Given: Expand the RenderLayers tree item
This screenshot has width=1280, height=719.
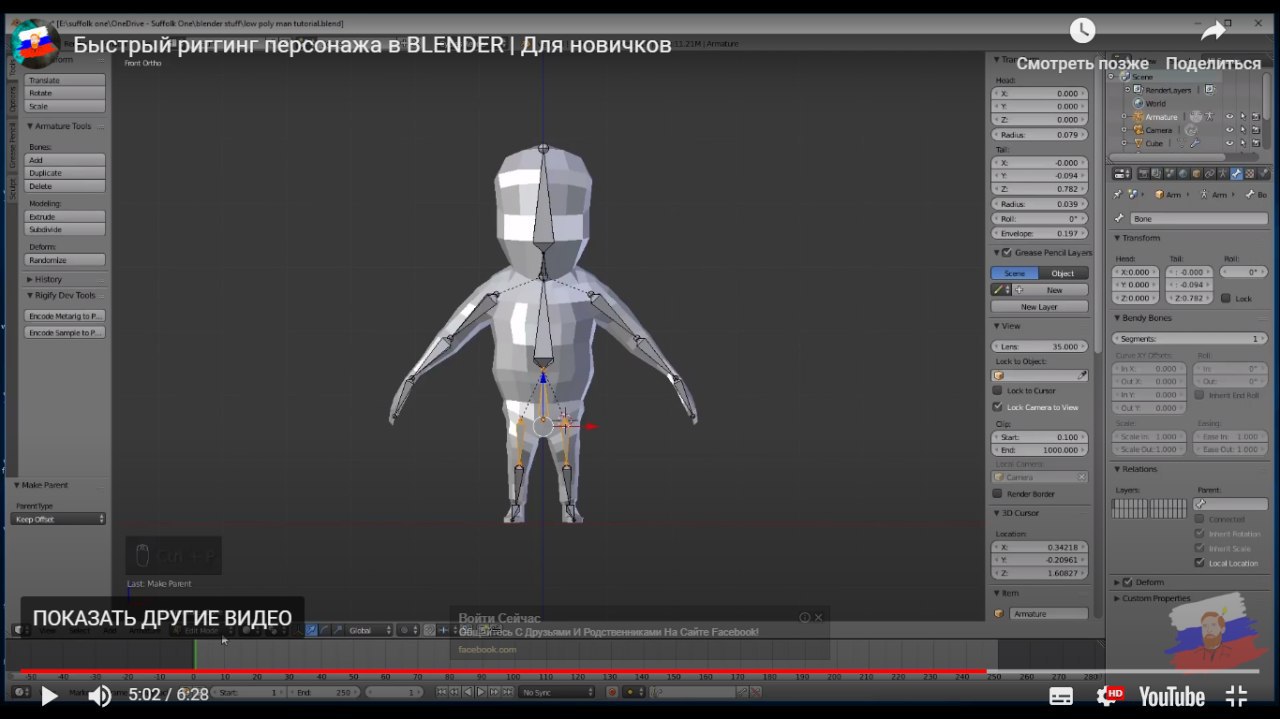Looking at the screenshot, I should [x=1125, y=90].
